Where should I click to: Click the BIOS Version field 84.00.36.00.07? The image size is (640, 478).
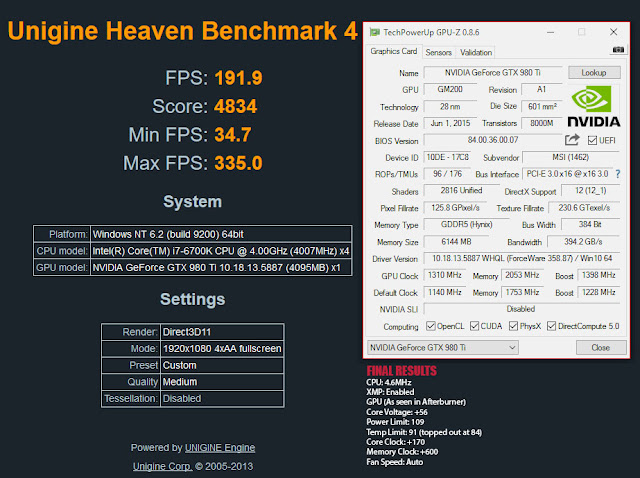point(493,140)
